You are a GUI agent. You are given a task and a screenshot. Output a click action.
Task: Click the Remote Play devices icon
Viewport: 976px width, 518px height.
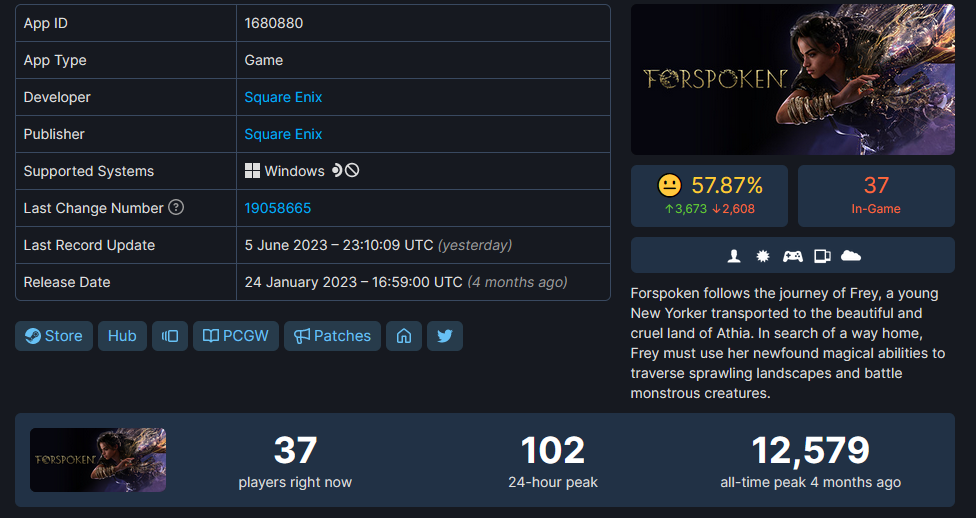click(822, 256)
